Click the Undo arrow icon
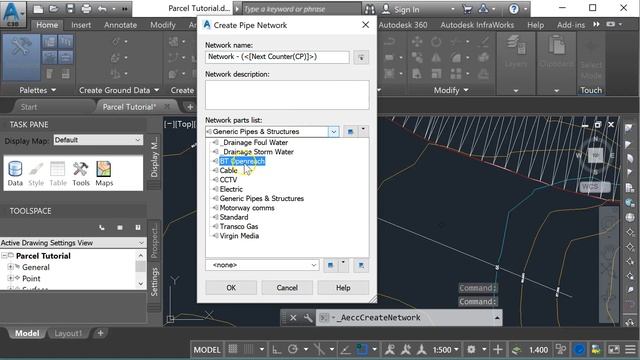The width and height of the screenshot is (640, 360). coord(102,9)
